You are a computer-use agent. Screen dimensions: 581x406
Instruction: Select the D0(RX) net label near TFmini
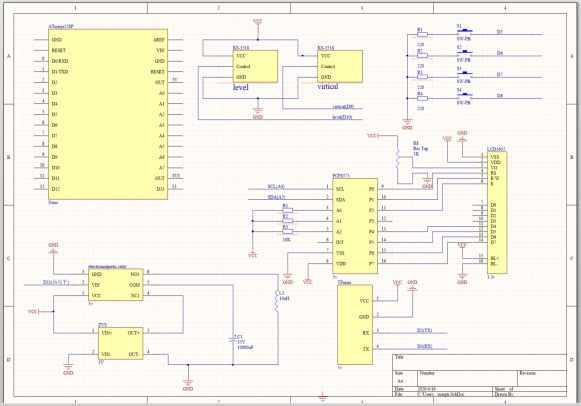pyautogui.click(x=425, y=346)
